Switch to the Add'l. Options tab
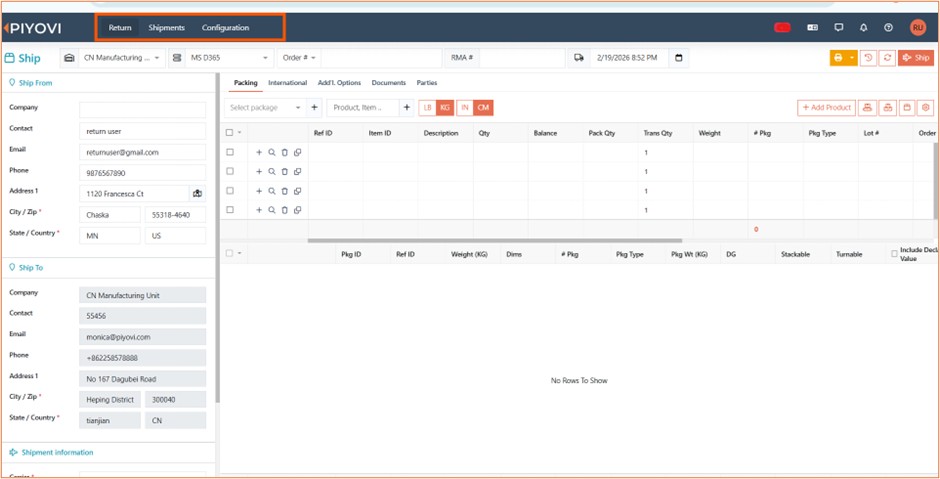Image resolution: width=940 pixels, height=479 pixels. 339,83
